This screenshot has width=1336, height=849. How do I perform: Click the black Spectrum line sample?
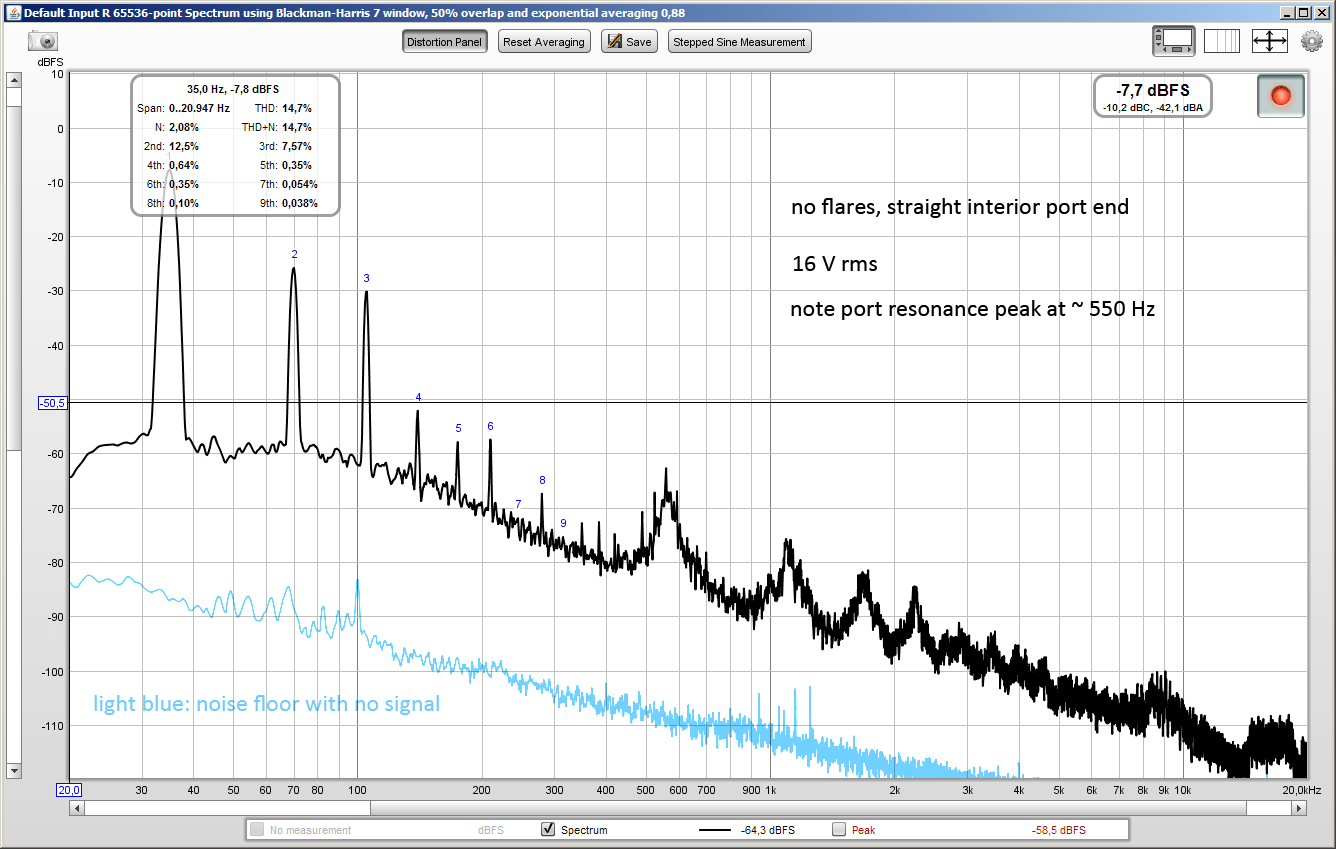(x=714, y=829)
